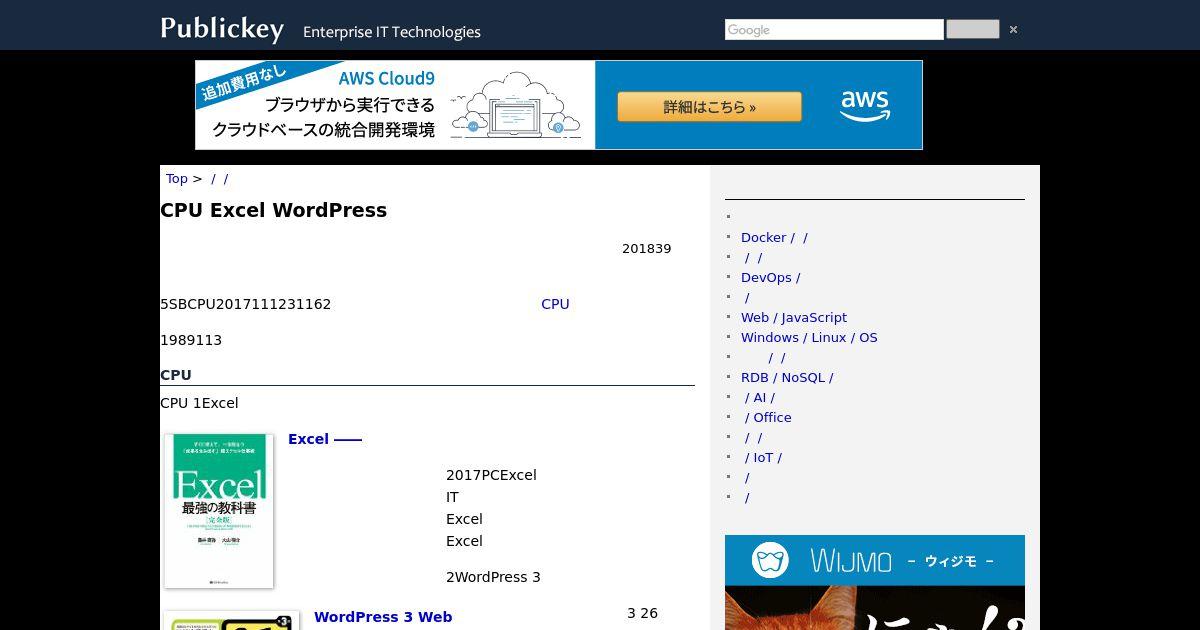
Task: Click the orange 詳細はこちら button
Action: coord(709,107)
